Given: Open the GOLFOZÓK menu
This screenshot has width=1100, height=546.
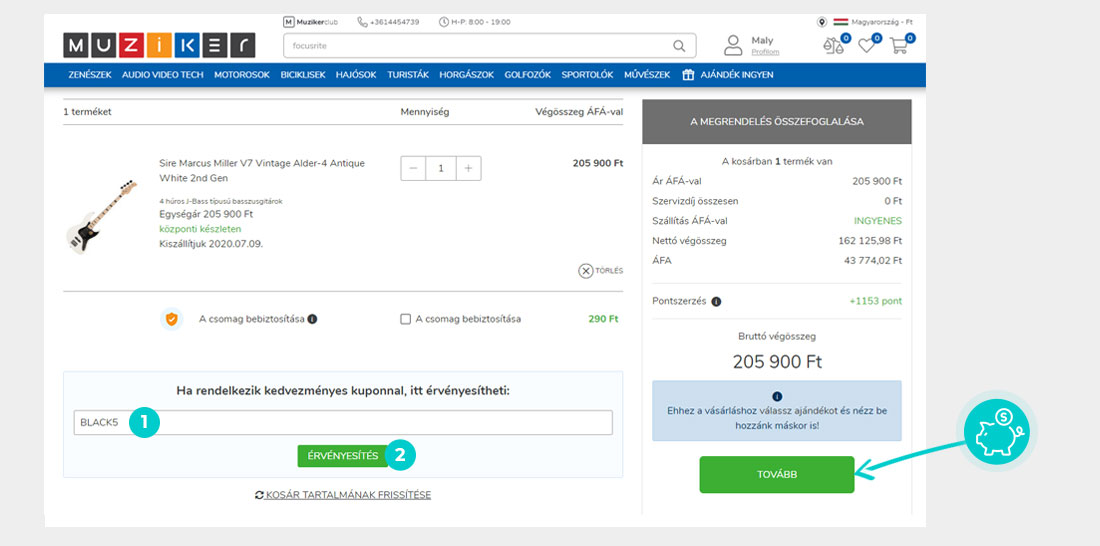Looking at the screenshot, I should pos(528,74).
